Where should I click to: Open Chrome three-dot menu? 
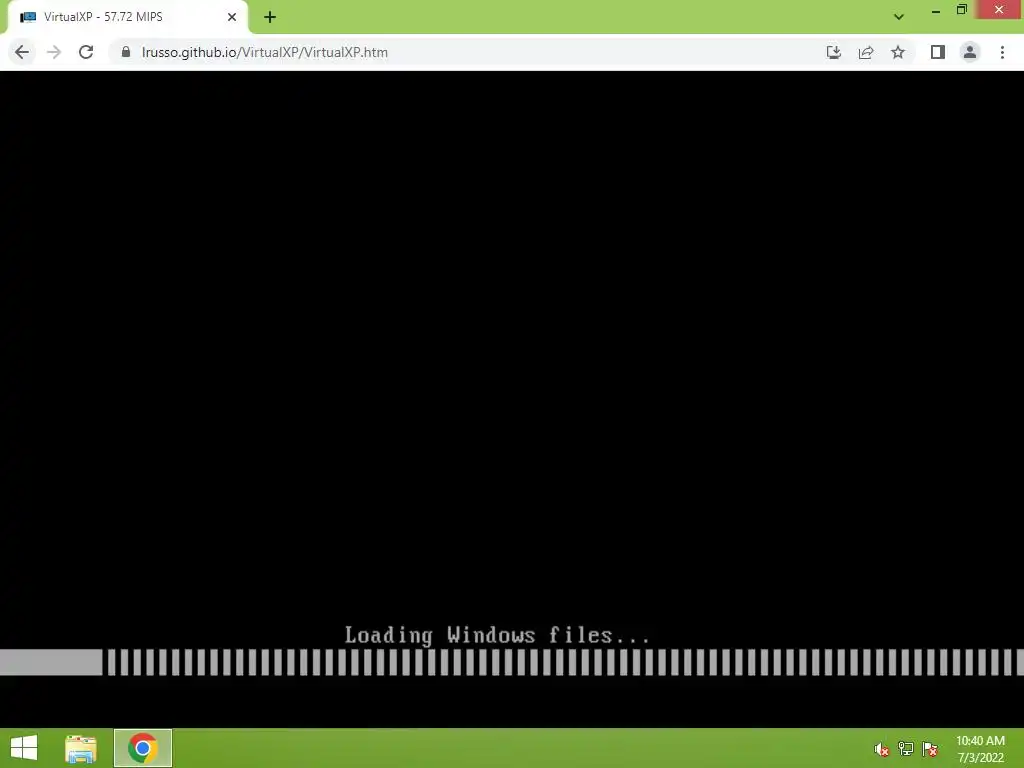click(1002, 52)
